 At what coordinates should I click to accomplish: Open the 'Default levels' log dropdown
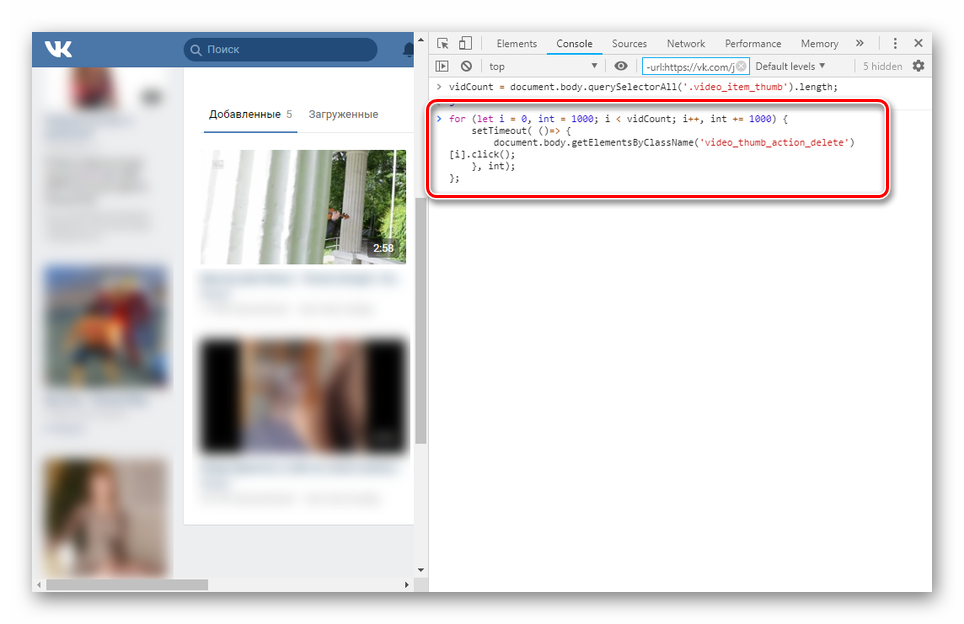pyautogui.click(x=790, y=66)
